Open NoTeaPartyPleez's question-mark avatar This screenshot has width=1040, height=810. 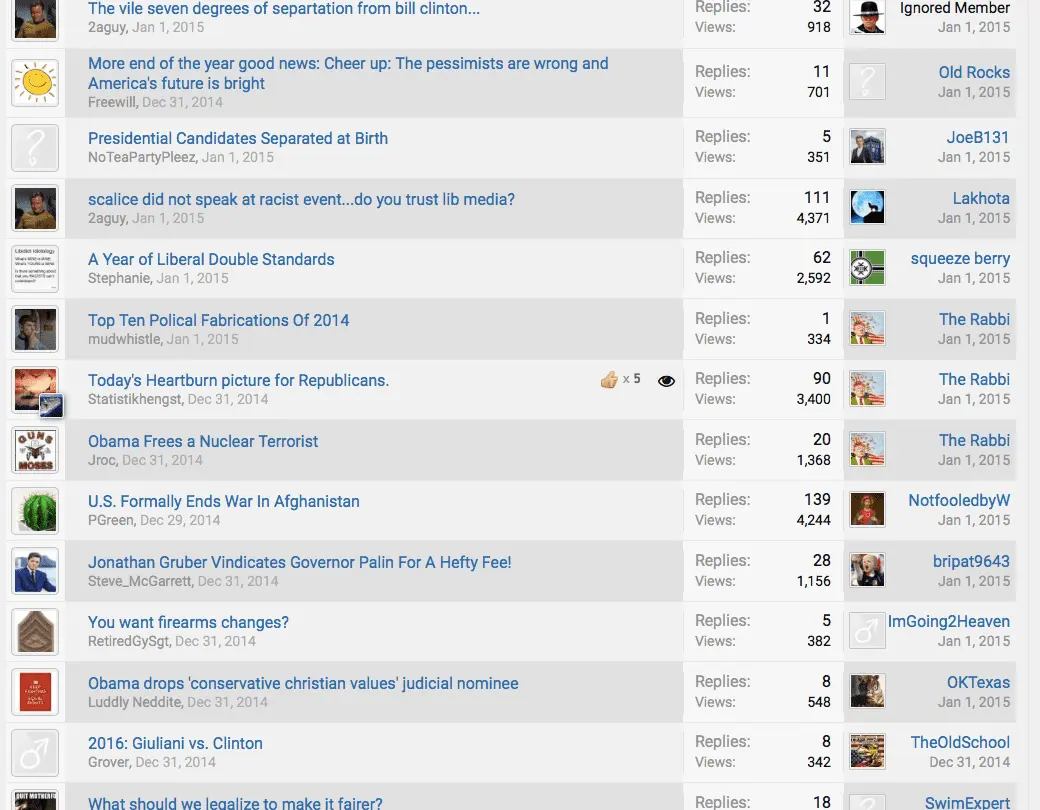click(35, 147)
